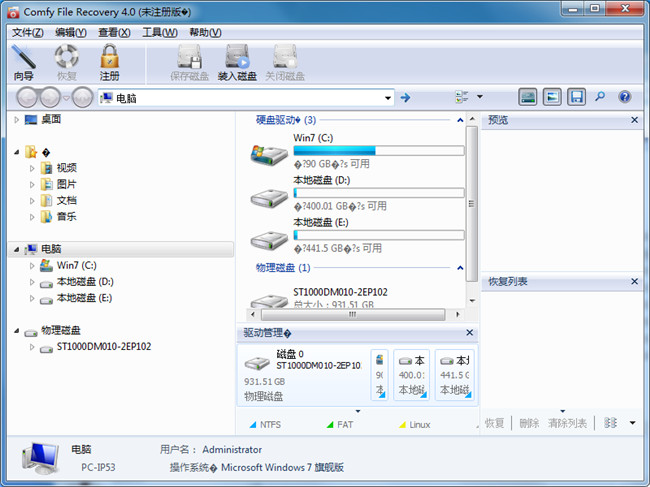Image resolution: width=650 pixels, height=487 pixels.
Task: Open the back/forward history dropdown arrow
Action: (x=66, y=98)
